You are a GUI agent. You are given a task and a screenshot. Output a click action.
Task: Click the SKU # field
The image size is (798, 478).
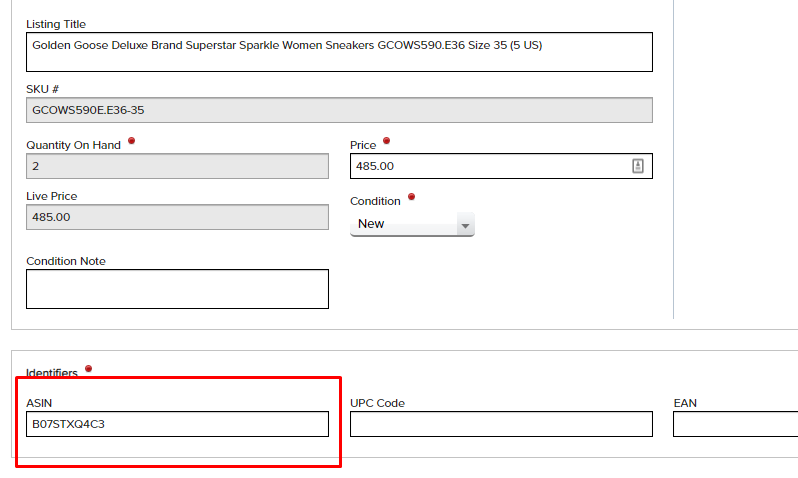pyautogui.click(x=339, y=110)
